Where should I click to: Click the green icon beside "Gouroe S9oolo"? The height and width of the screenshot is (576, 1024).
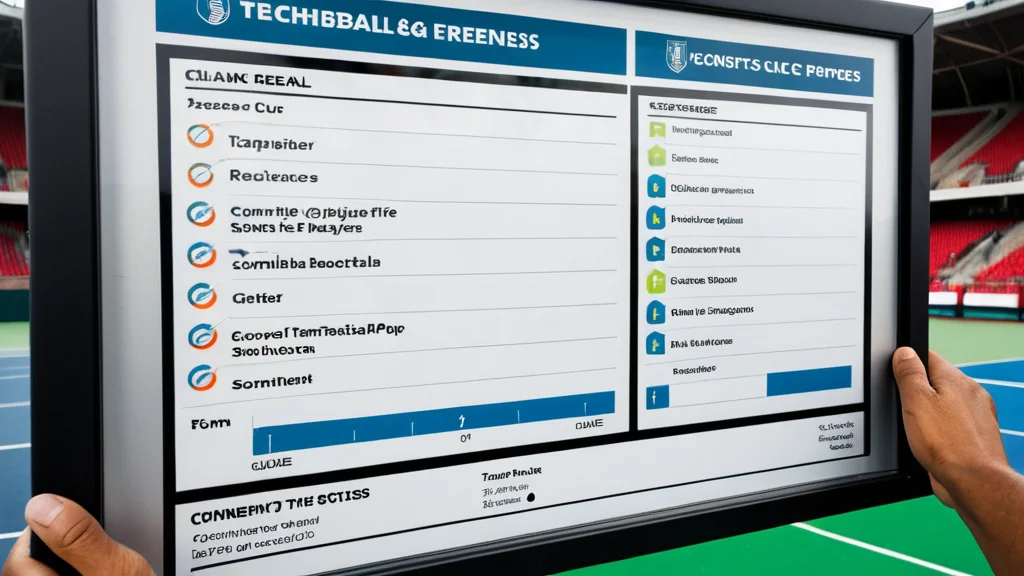point(655,281)
